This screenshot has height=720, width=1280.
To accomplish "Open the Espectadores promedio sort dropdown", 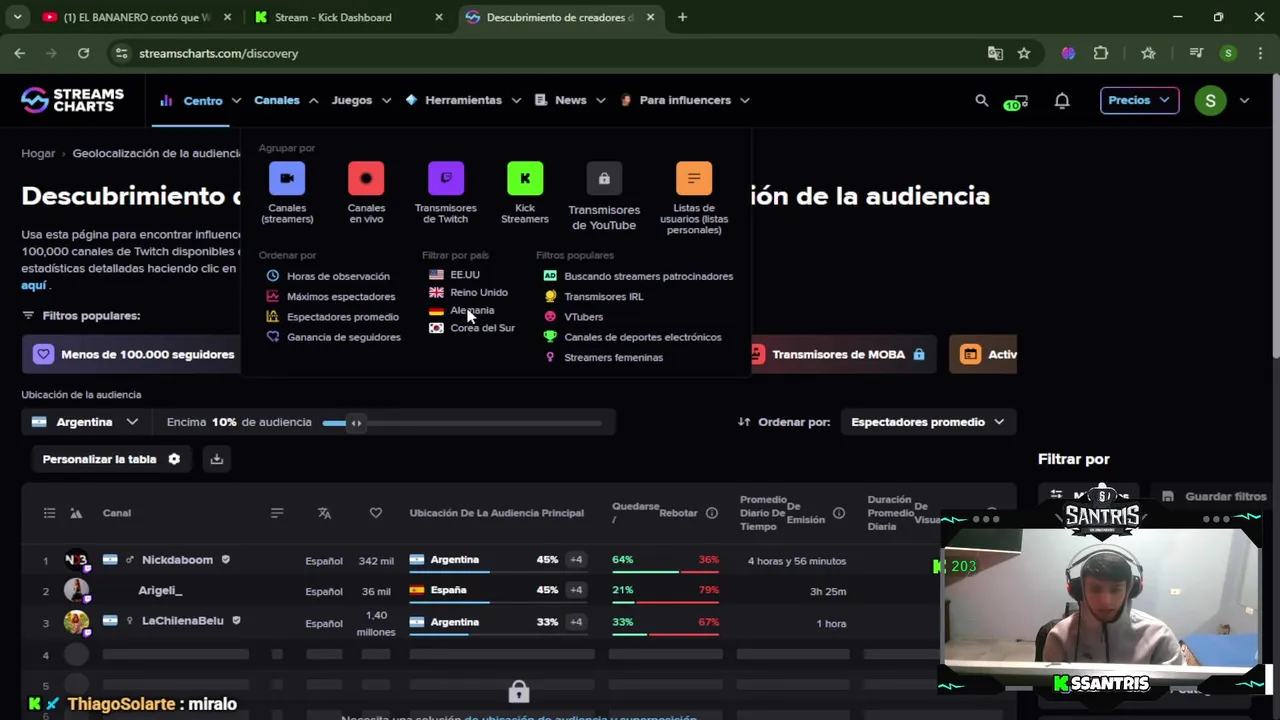I will [x=927, y=422].
